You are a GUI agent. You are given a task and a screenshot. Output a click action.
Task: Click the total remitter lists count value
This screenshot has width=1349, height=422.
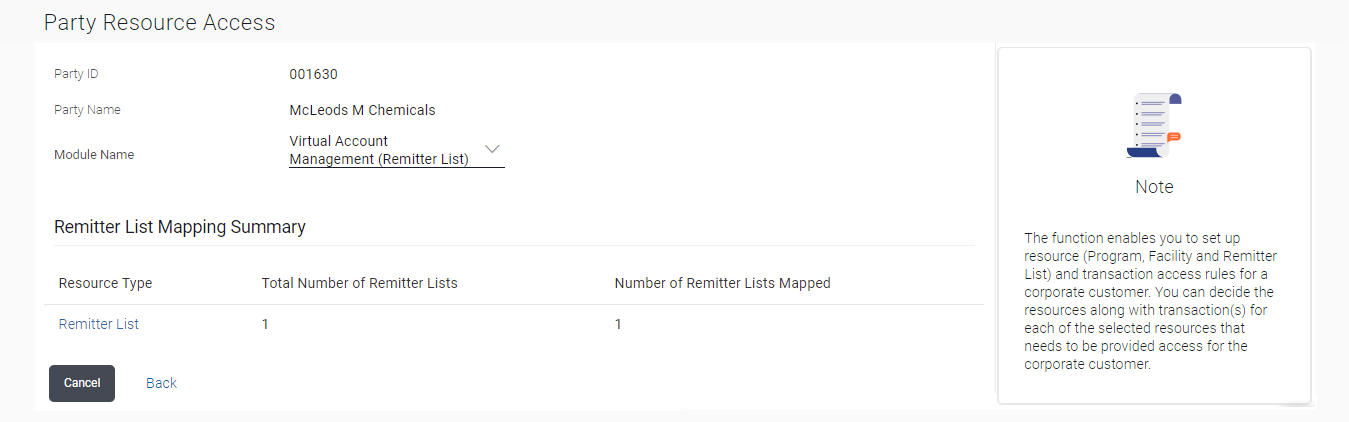(265, 324)
